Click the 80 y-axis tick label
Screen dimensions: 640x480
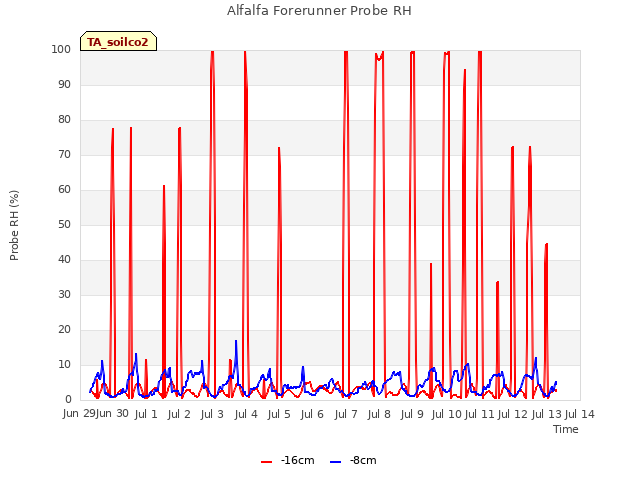click(x=64, y=120)
